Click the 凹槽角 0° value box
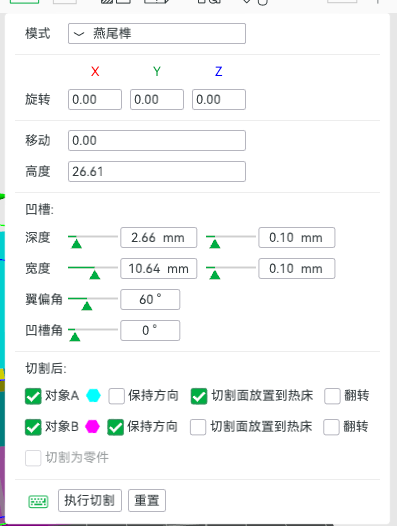Viewport: 397px width, 526px height. [x=150, y=330]
